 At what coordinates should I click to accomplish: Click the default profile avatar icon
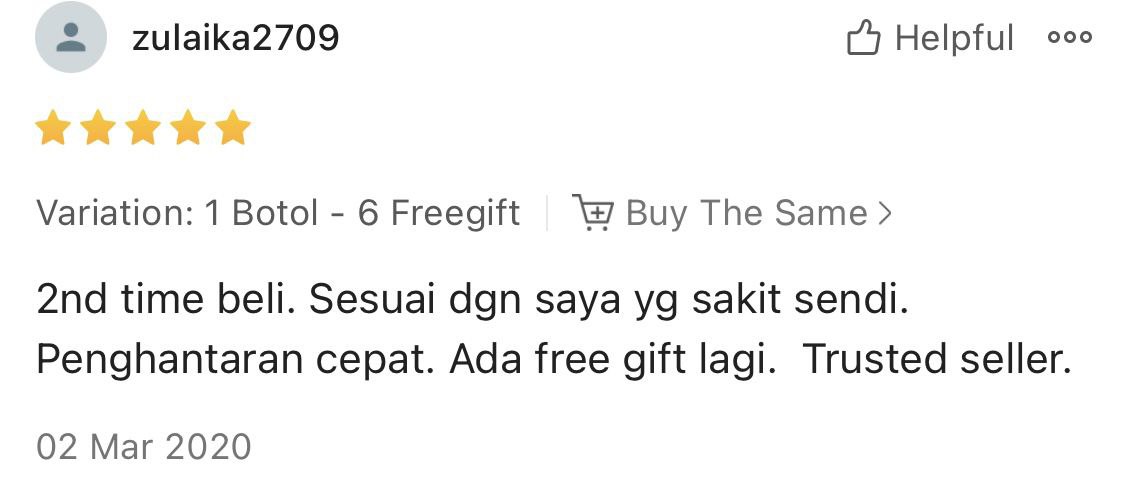[x=71, y=37]
